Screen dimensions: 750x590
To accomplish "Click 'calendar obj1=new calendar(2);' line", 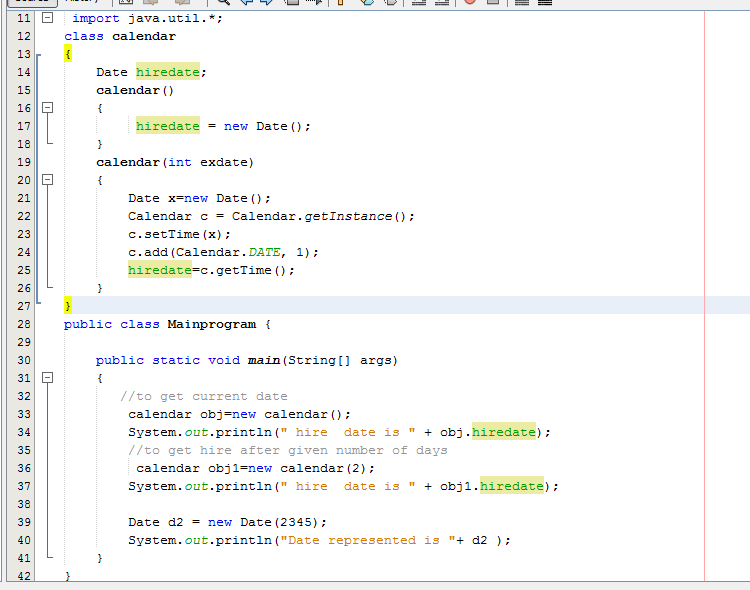I will (255, 468).
